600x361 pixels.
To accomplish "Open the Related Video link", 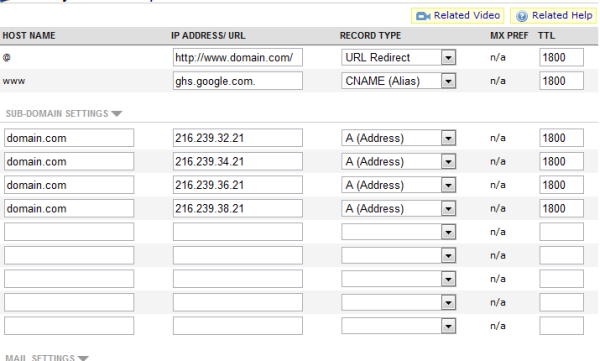I will click(458, 16).
